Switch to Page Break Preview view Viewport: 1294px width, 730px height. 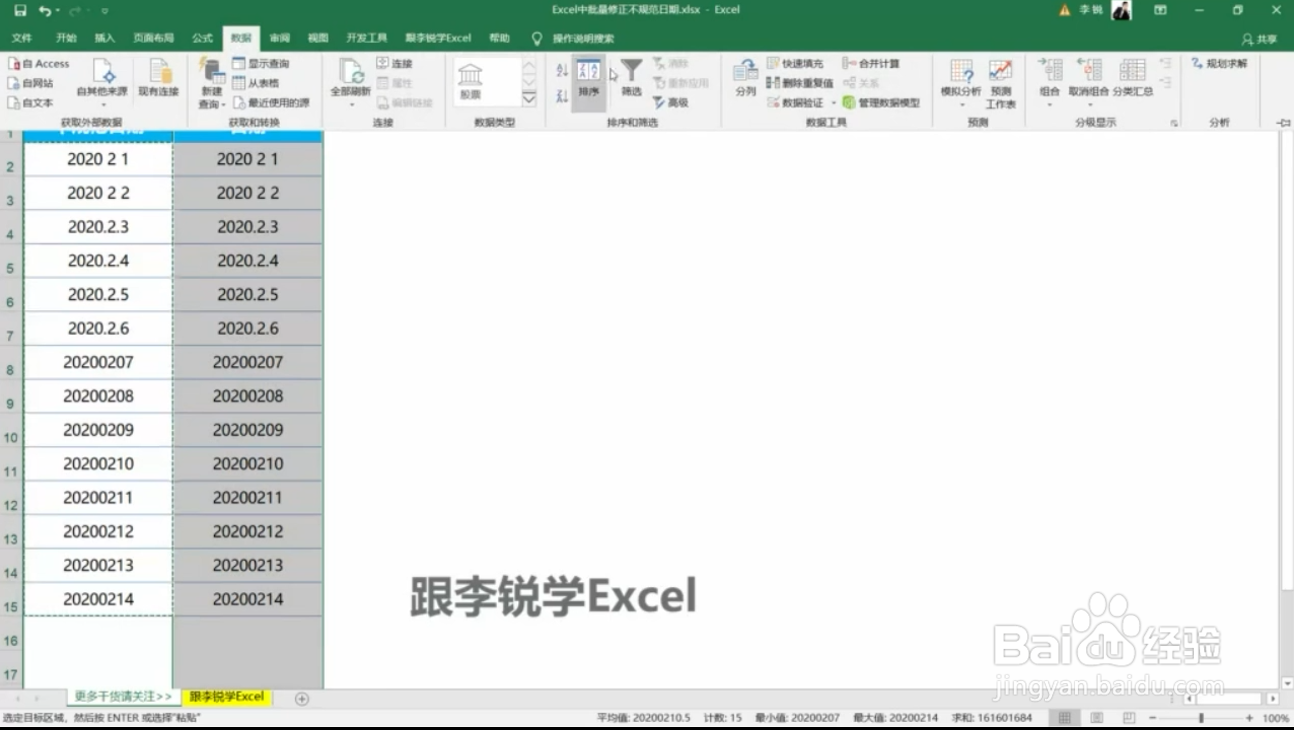[1129, 718]
